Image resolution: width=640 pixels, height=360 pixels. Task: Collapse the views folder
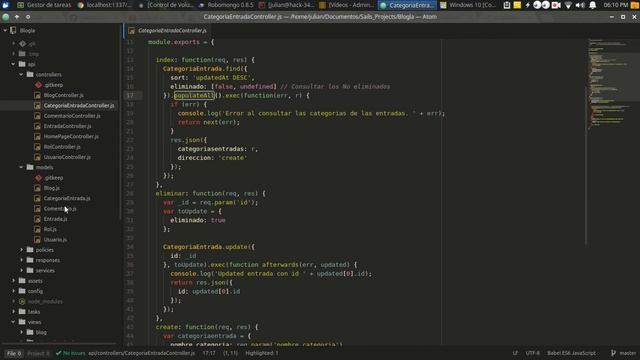[13, 322]
